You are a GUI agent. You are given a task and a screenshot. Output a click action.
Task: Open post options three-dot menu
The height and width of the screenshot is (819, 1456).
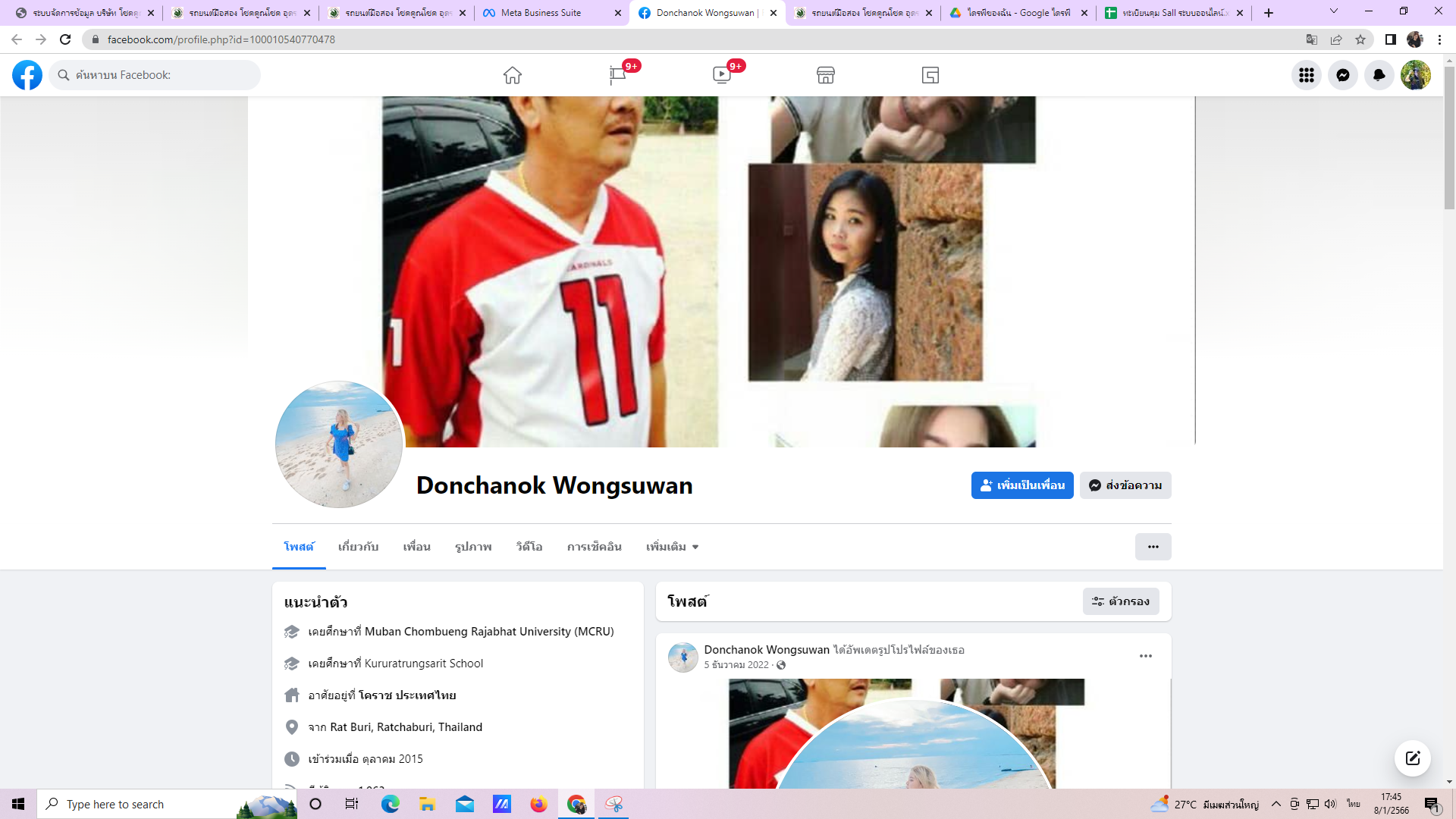1145,656
